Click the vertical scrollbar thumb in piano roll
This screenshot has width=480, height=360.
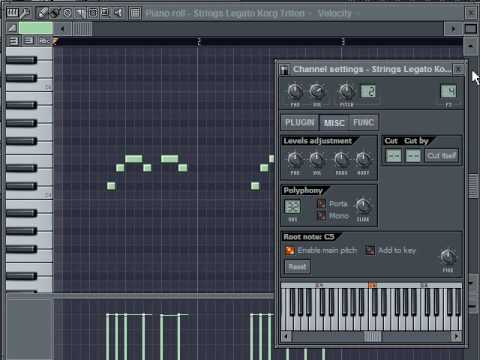(473, 186)
